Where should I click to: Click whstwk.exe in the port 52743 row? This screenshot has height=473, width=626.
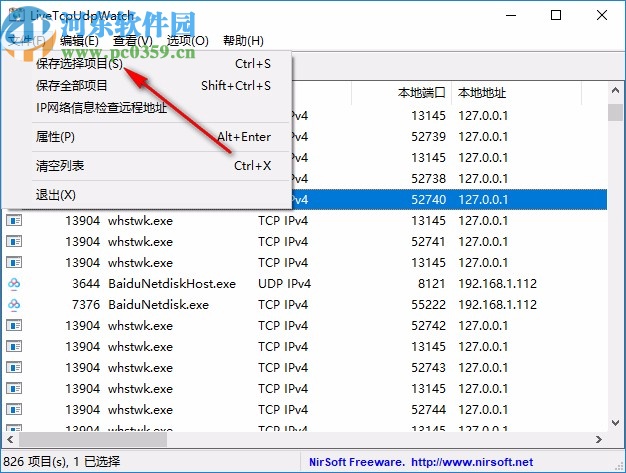(141, 368)
